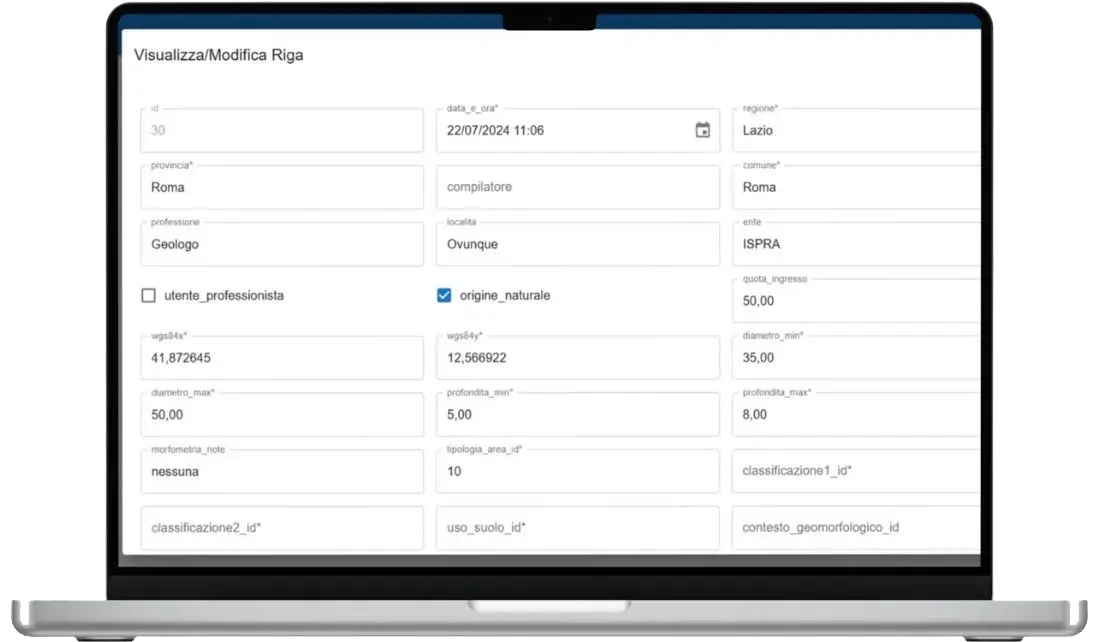Viewport: 1099px width, 642px height.
Task: Click the Visualizza/Modifica Riga heading
Action: pos(219,55)
